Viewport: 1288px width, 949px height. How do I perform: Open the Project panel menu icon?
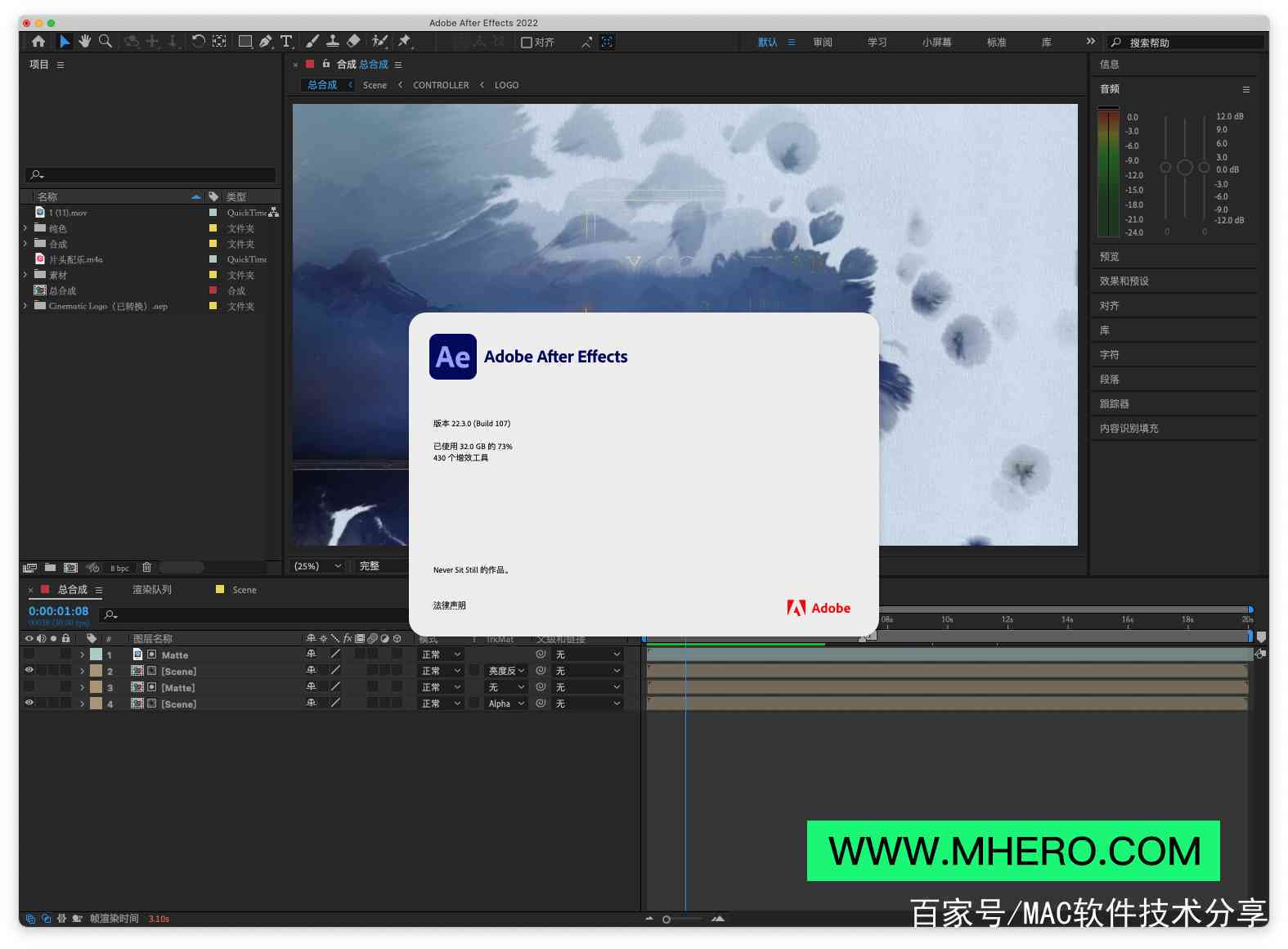pyautogui.click(x=61, y=65)
